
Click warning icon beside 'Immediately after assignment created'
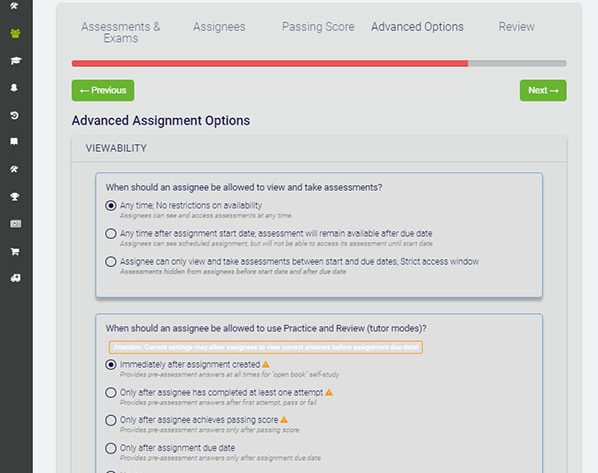266,364
